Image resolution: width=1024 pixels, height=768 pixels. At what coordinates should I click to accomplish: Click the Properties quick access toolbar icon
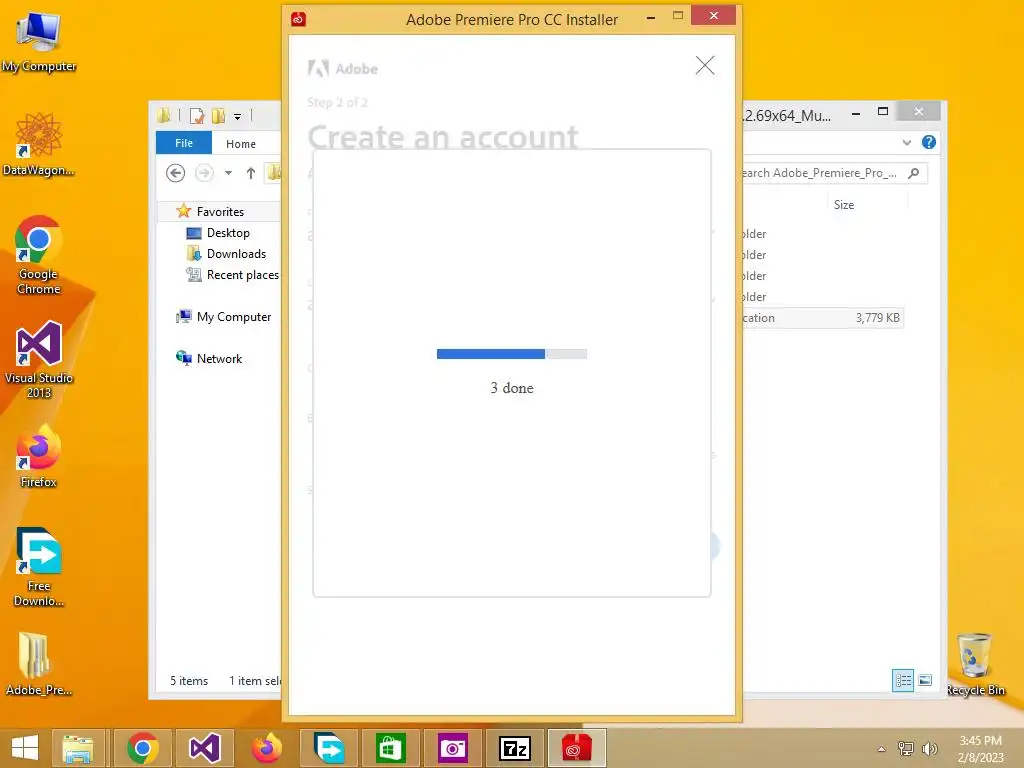click(x=197, y=116)
